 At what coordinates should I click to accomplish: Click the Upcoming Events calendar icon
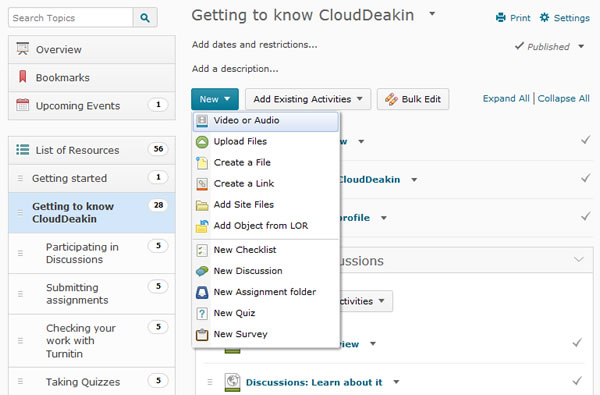[23, 105]
